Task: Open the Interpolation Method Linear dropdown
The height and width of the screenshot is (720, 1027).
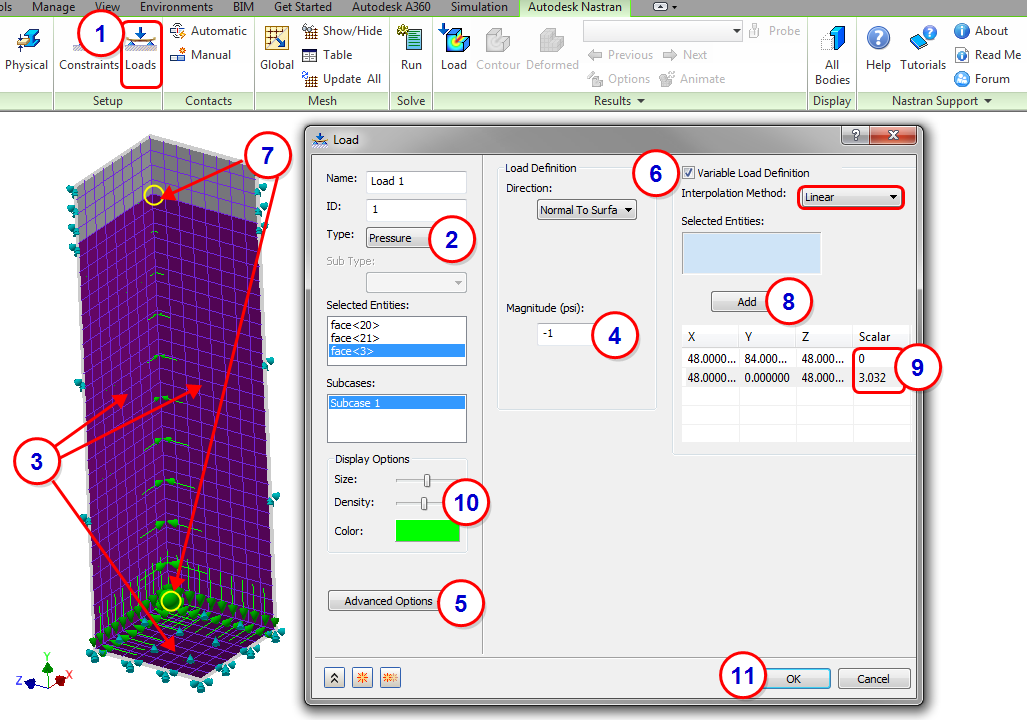Action: 851,197
